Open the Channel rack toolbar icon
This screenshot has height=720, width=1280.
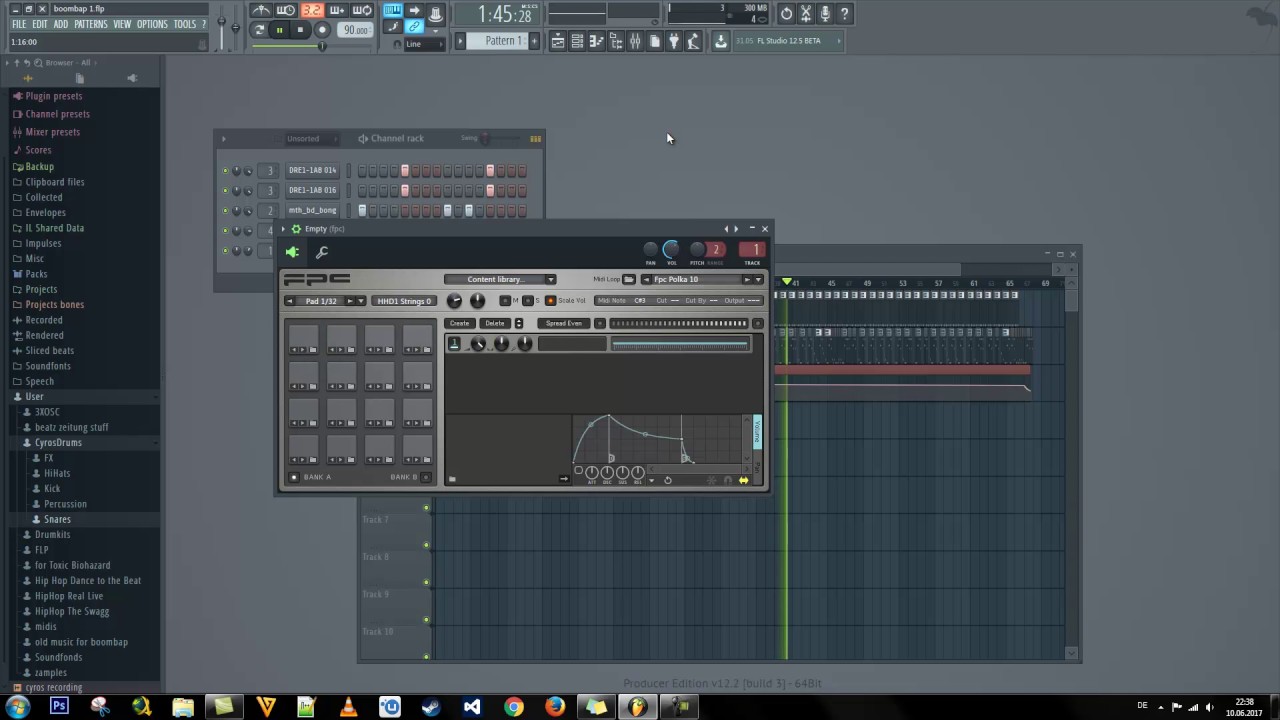pos(577,41)
